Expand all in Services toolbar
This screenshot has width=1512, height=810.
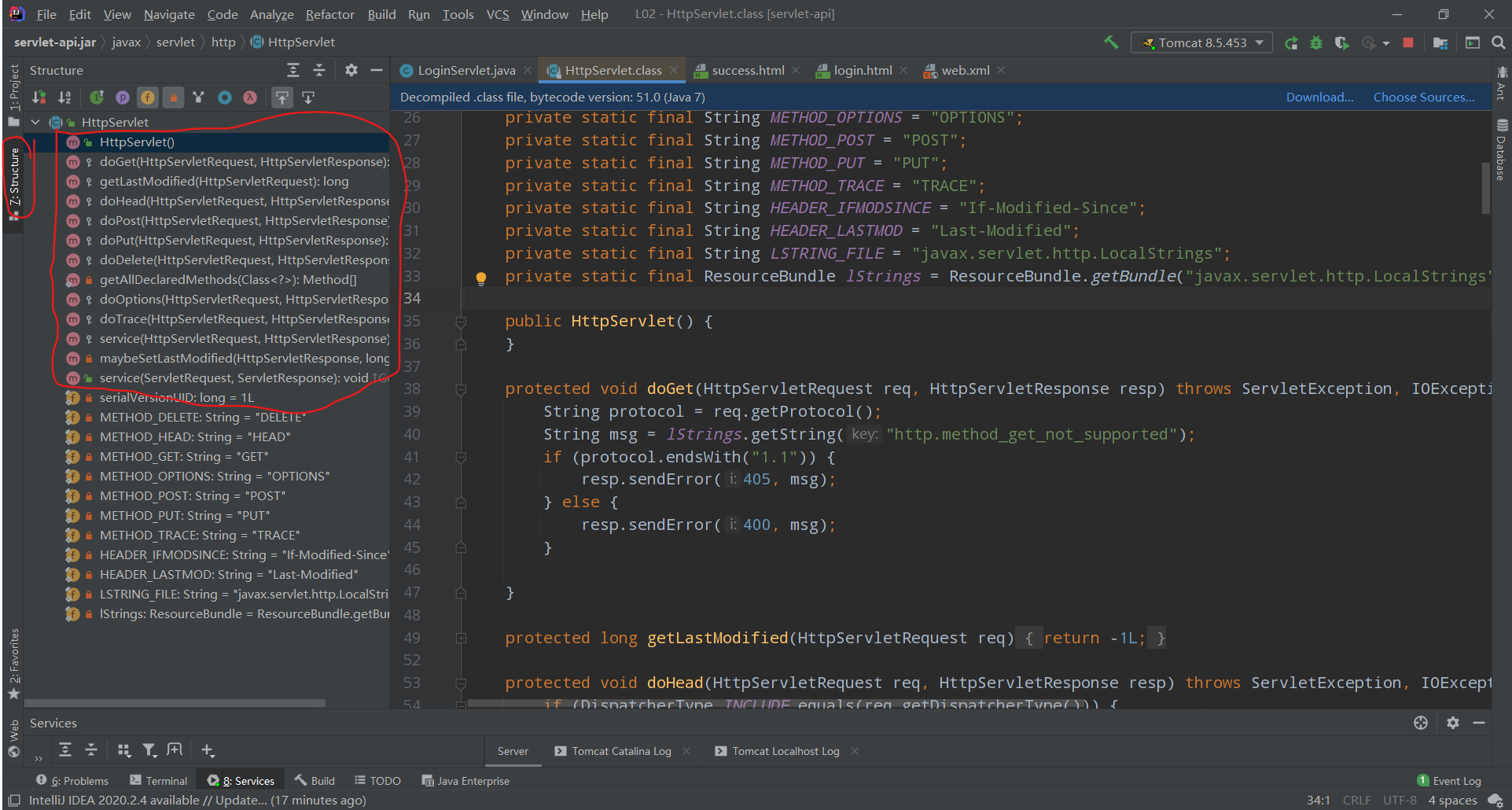(x=65, y=749)
